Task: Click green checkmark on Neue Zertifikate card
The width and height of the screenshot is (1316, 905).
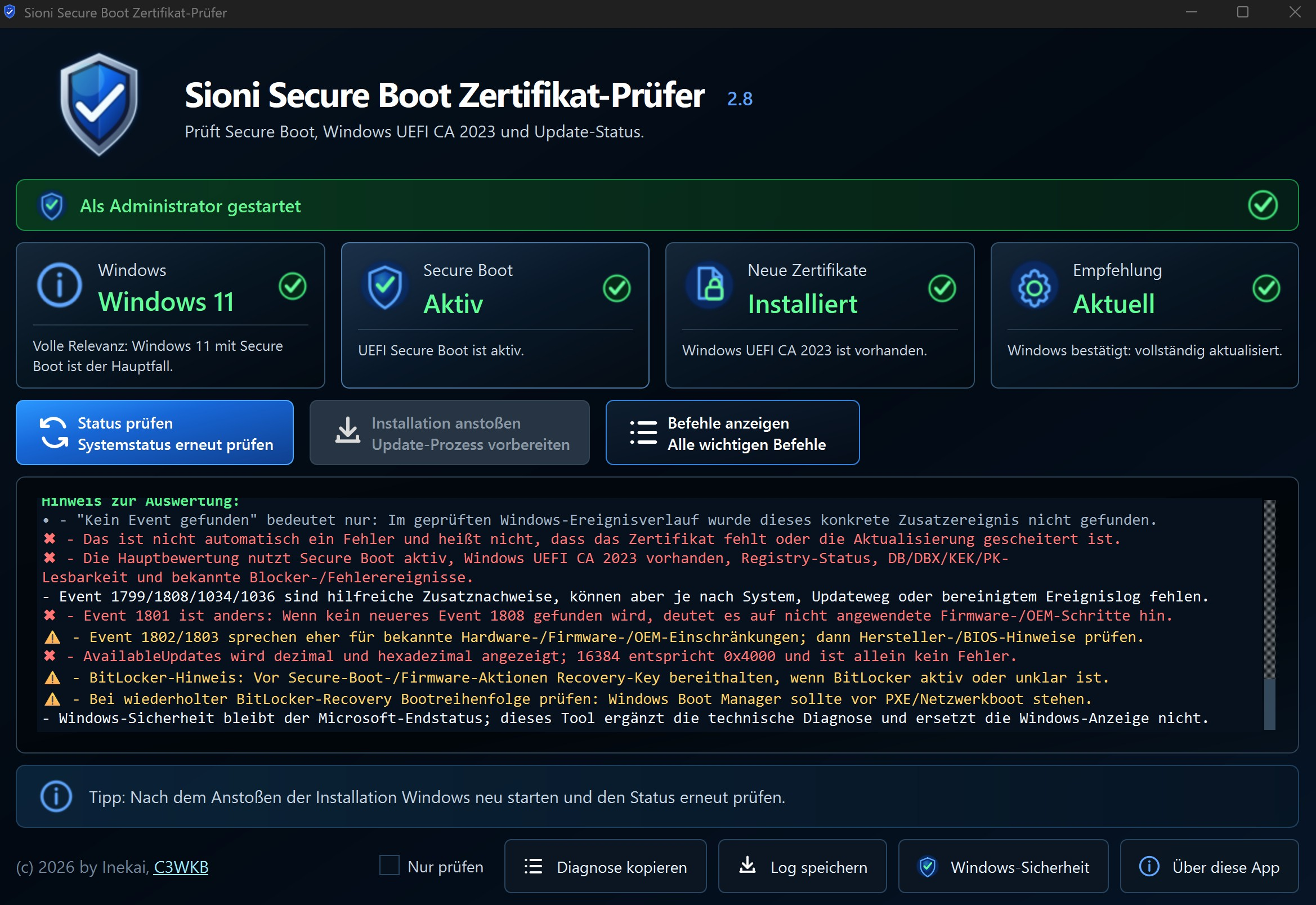Action: 942,289
